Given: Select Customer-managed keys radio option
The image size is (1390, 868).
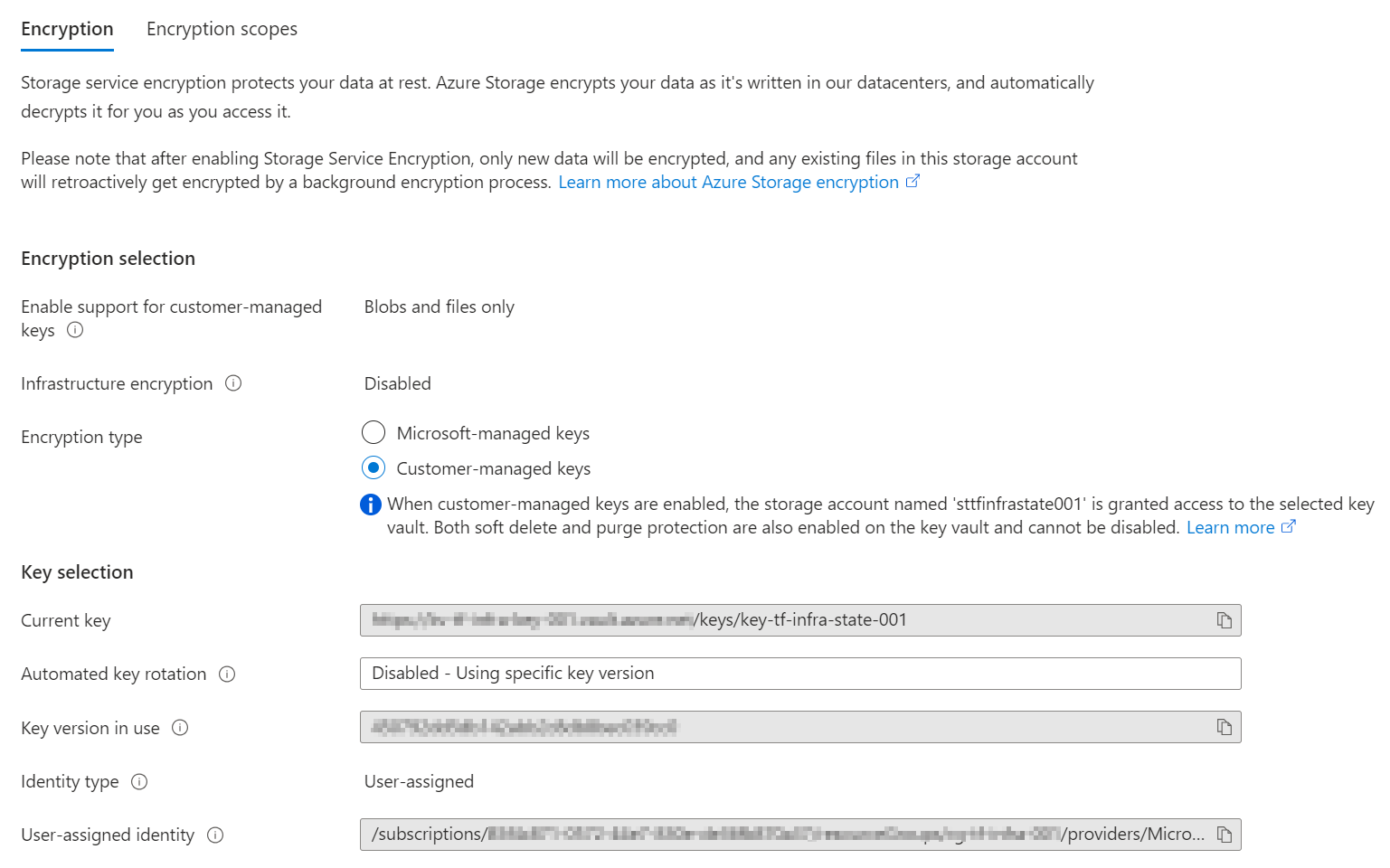Looking at the screenshot, I should (x=374, y=468).
